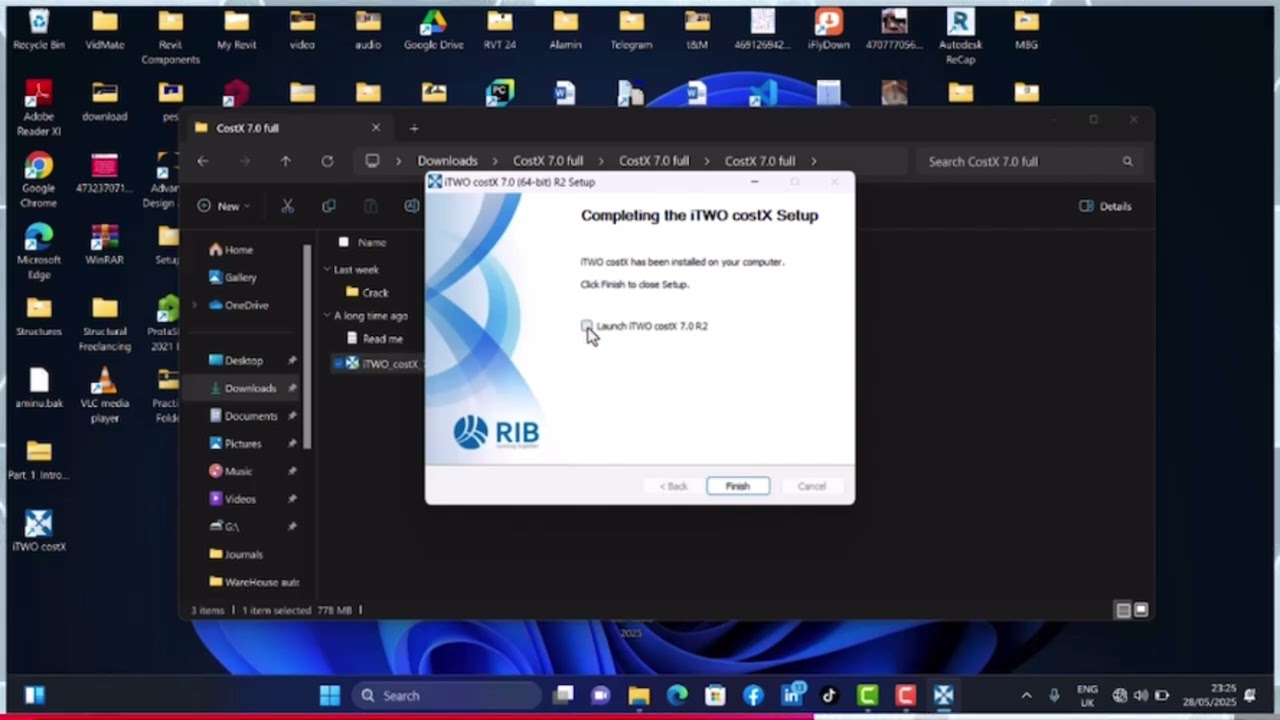Viewport: 1280px width, 720px height.
Task: Show hidden system tray icons
Action: pyautogui.click(x=1026, y=695)
